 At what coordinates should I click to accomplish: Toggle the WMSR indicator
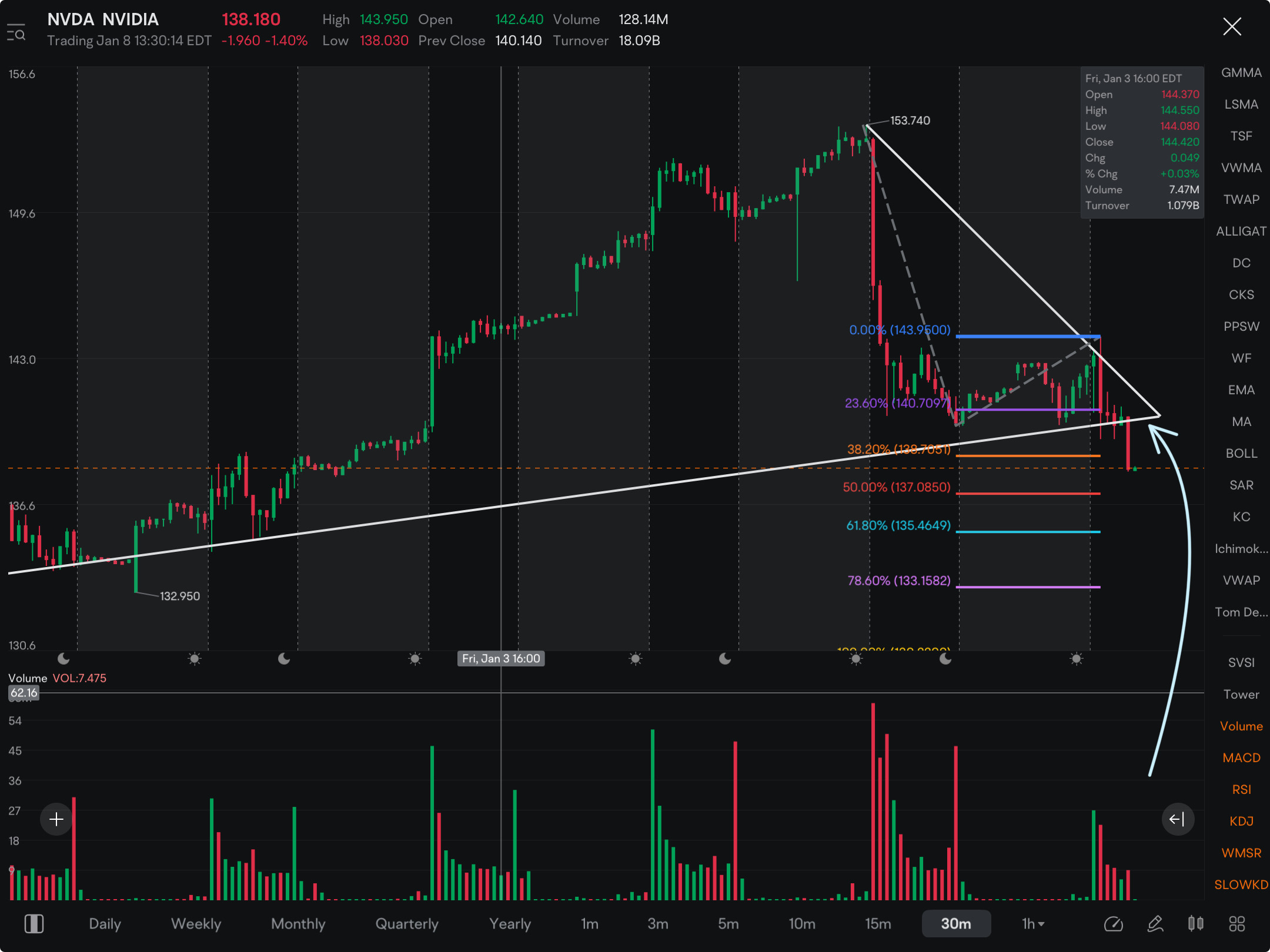tap(1241, 853)
